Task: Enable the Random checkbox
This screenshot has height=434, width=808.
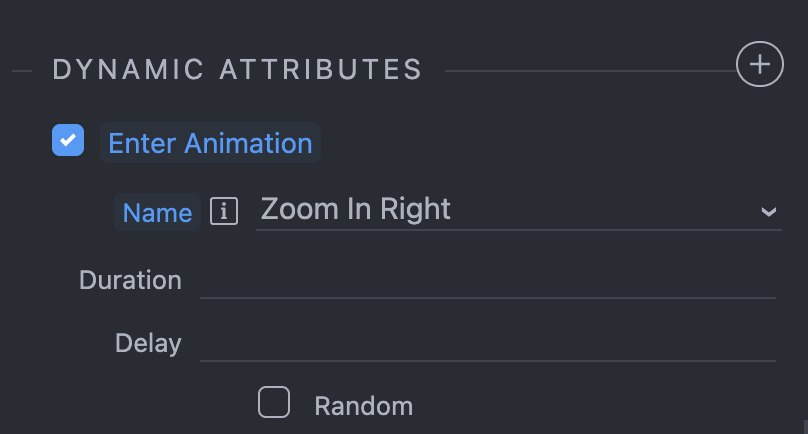Action: (274, 402)
